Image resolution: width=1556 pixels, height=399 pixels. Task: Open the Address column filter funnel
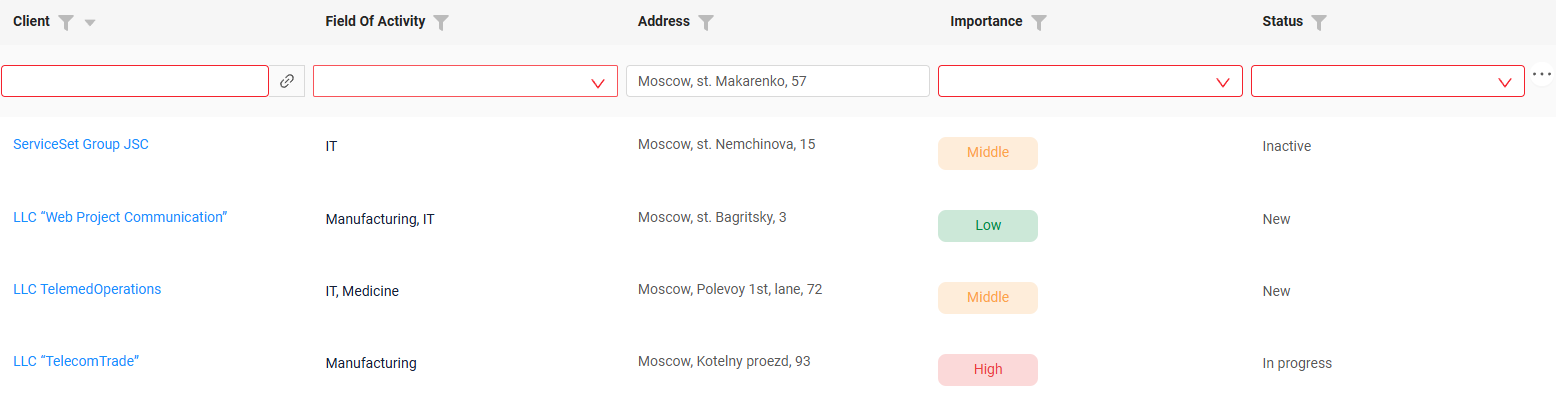click(x=706, y=22)
